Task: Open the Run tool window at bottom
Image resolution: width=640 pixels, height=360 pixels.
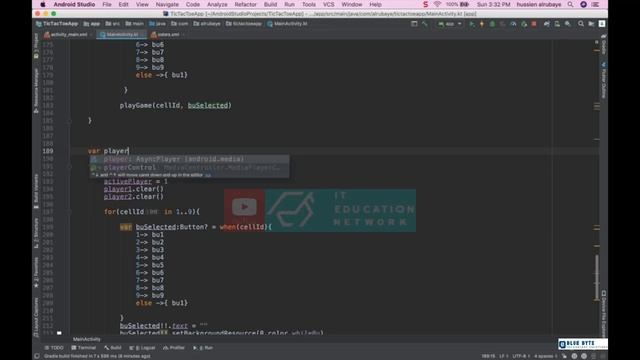Action: 203,348
